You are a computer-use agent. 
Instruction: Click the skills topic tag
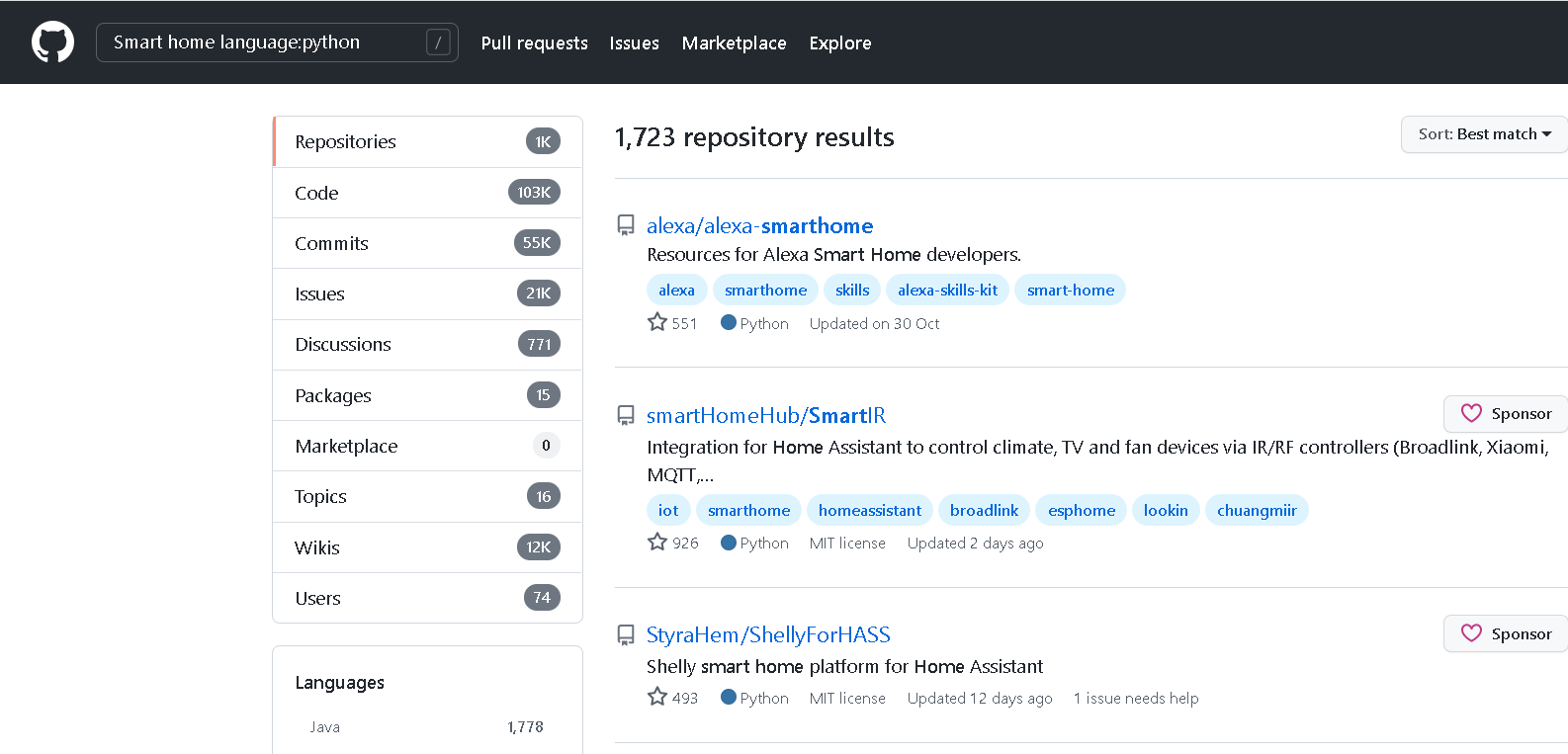point(852,290)
